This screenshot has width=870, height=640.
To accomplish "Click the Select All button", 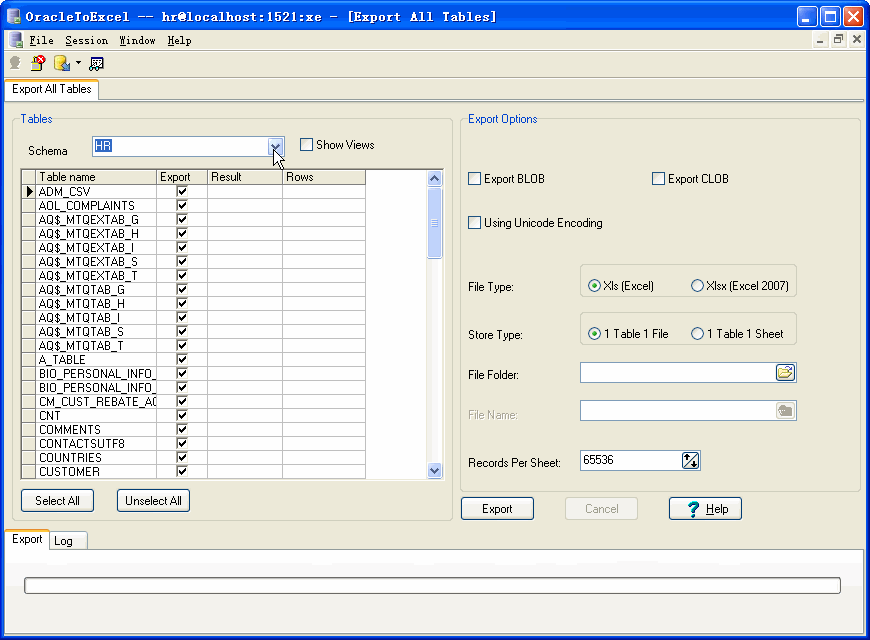I will coord(57,501).
